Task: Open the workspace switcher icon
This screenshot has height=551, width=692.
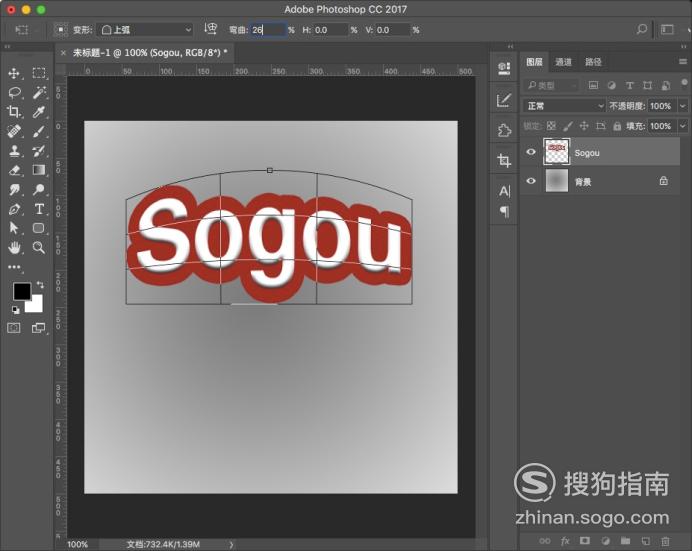Action: pyautogui.click(x=667, y=30)
